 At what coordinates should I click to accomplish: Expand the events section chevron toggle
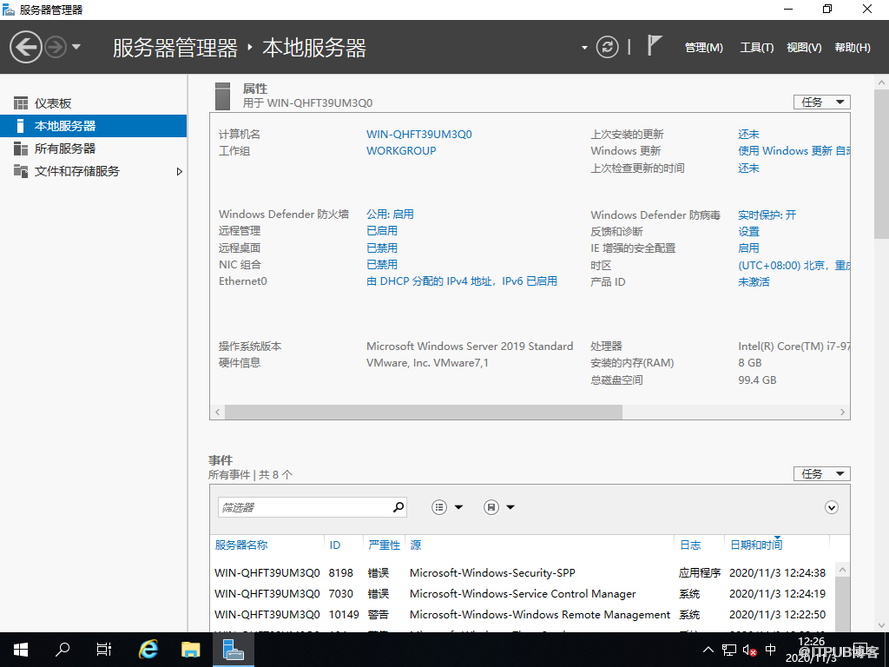click(831, 507)
